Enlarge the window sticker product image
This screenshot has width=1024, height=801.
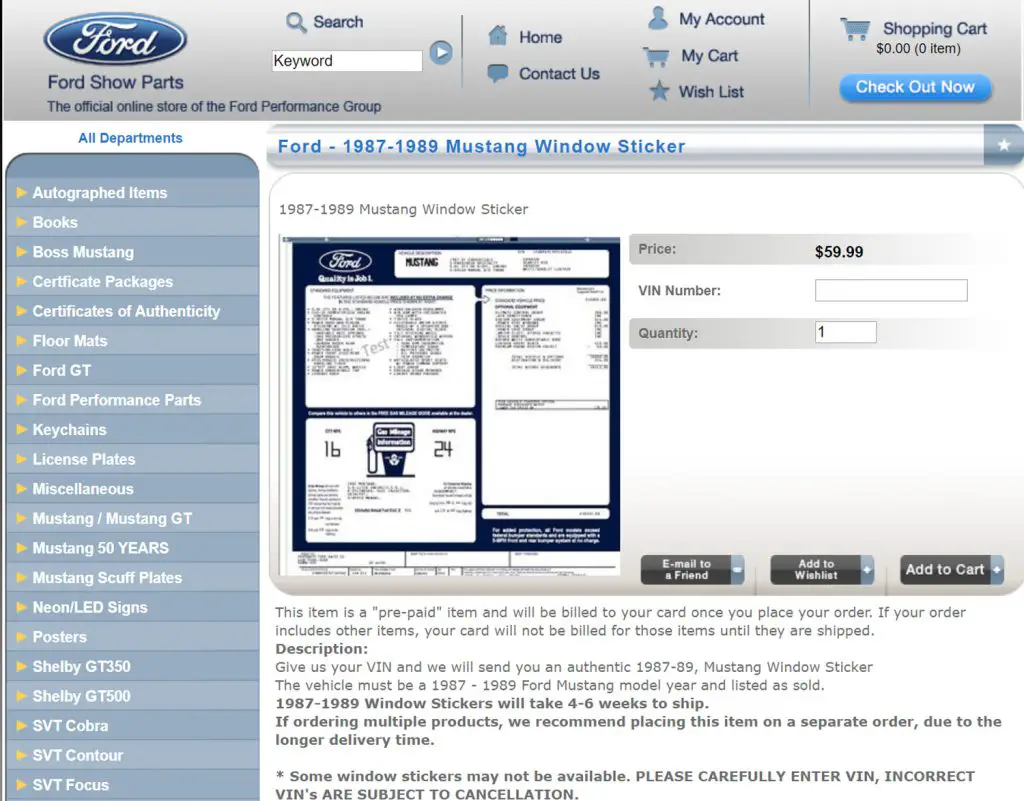tap(450, 405)
